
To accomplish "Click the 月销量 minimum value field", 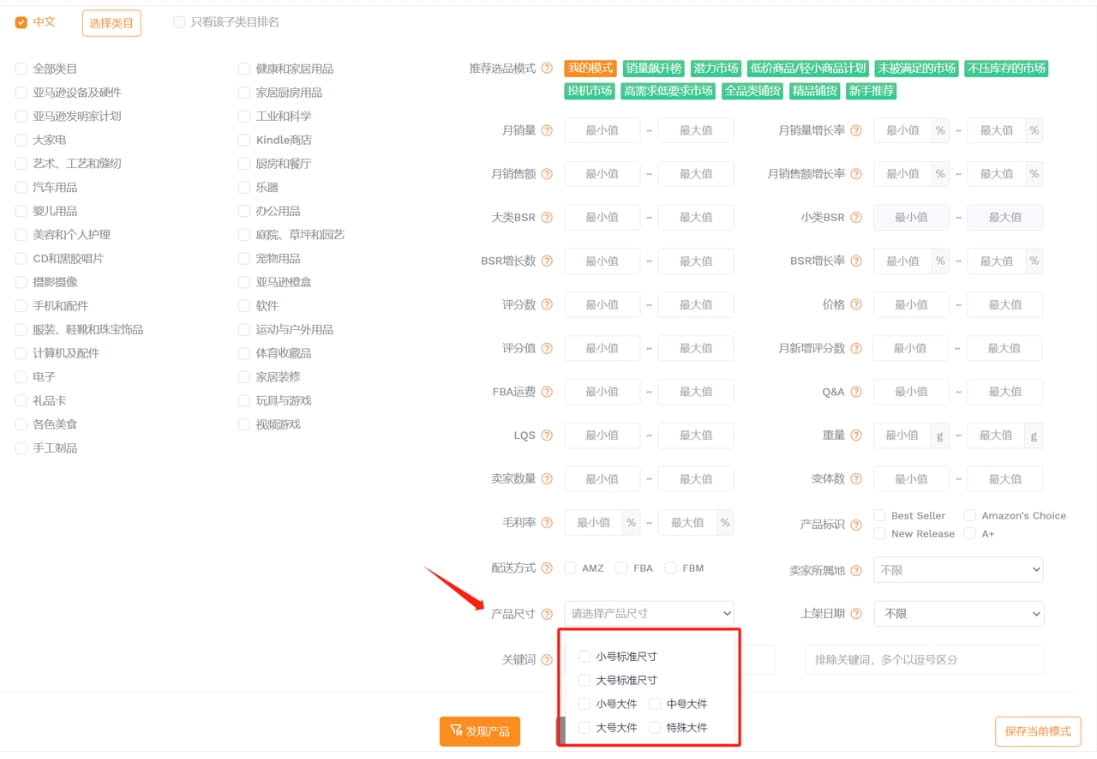I will pos(602,131).
